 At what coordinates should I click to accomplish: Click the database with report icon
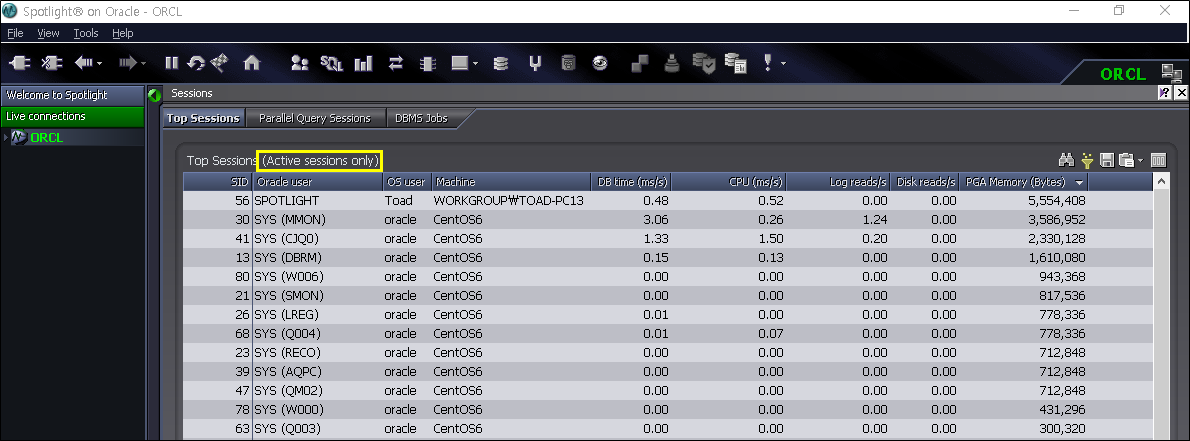[x=736, y=64]
